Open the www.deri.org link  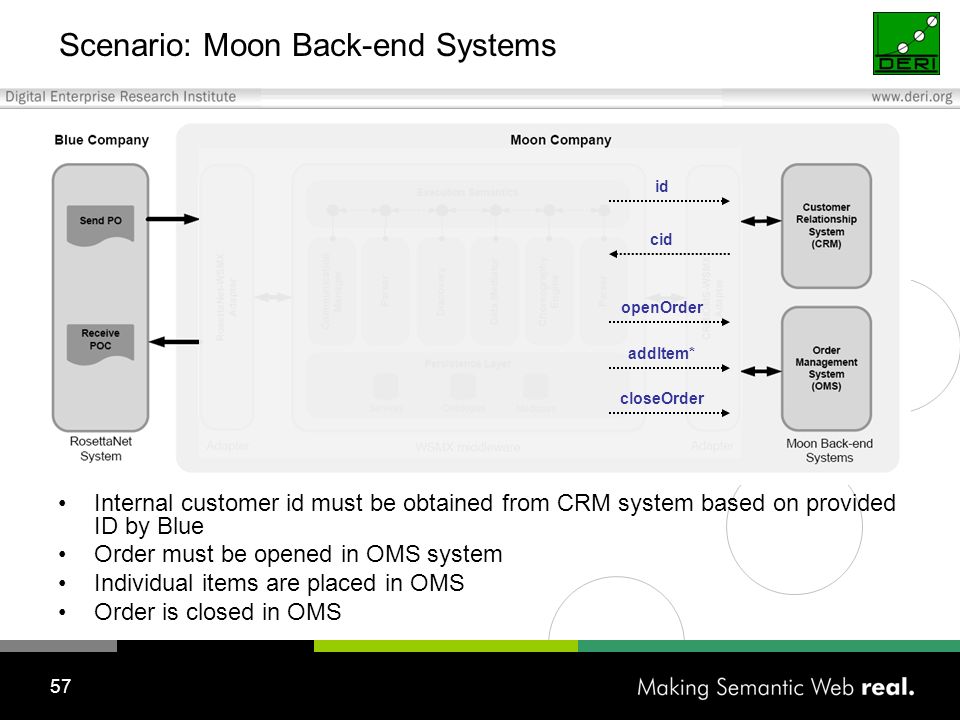912,97
